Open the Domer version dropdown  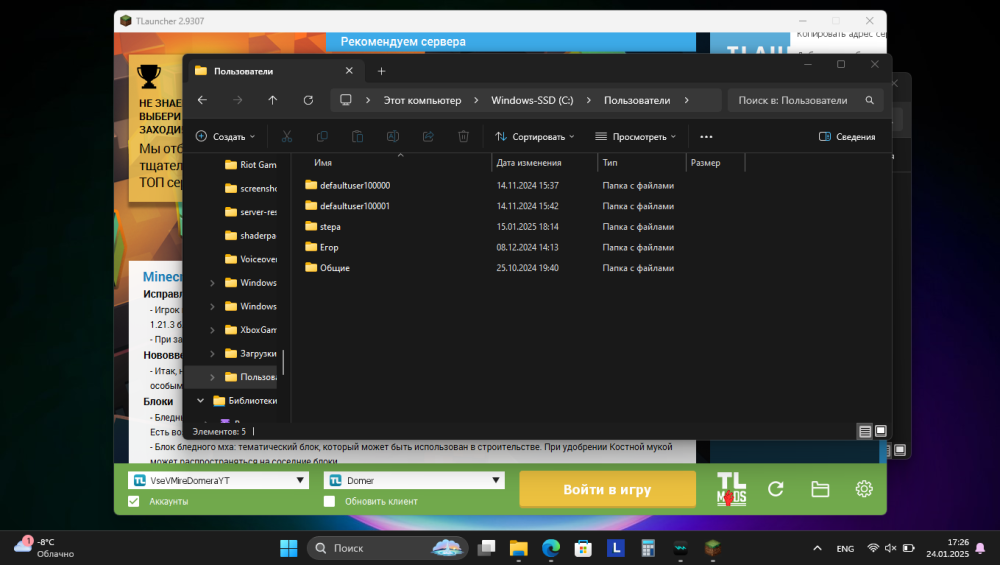point(414,480)
